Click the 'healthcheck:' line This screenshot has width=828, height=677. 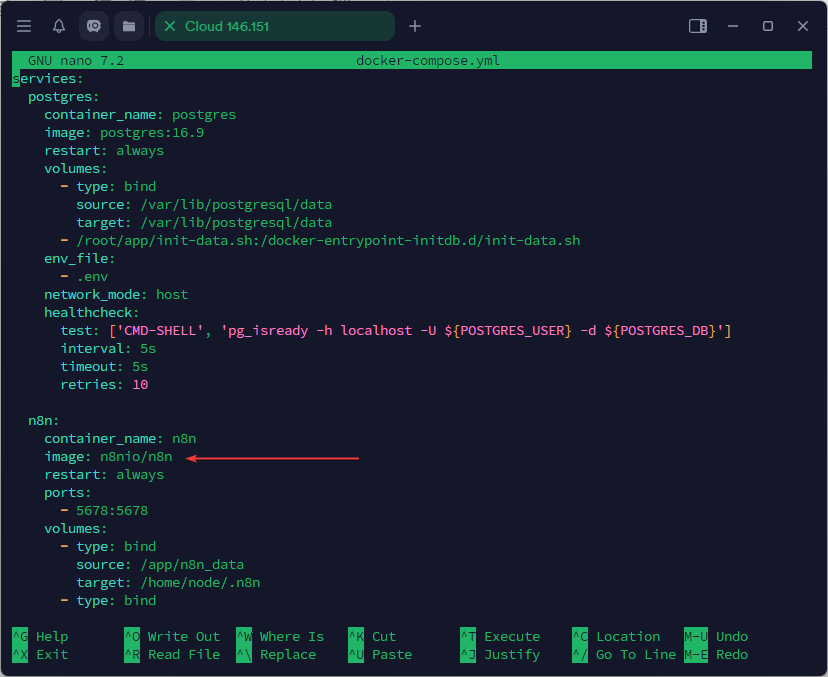[91, 312]
